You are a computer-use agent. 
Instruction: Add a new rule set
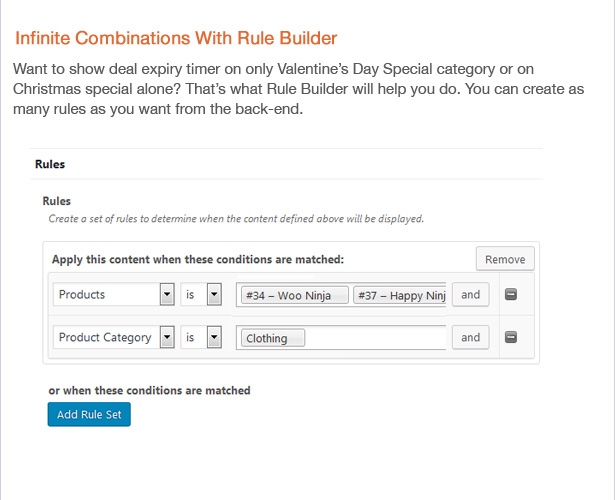(89, 414)
